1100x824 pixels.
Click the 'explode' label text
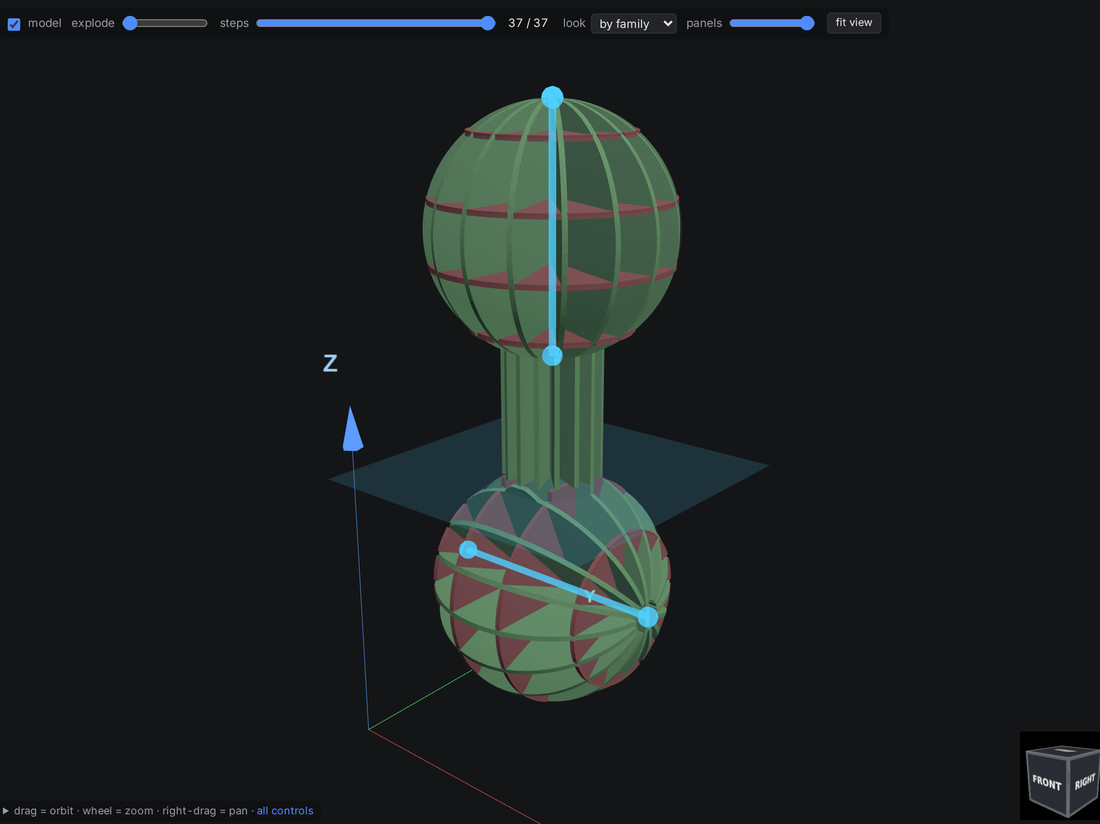click(x=93, y=23)
